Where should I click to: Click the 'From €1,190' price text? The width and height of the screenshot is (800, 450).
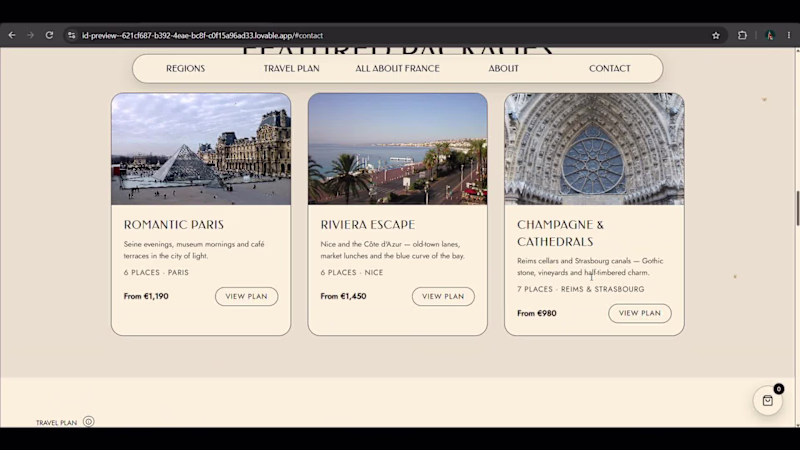146,296
